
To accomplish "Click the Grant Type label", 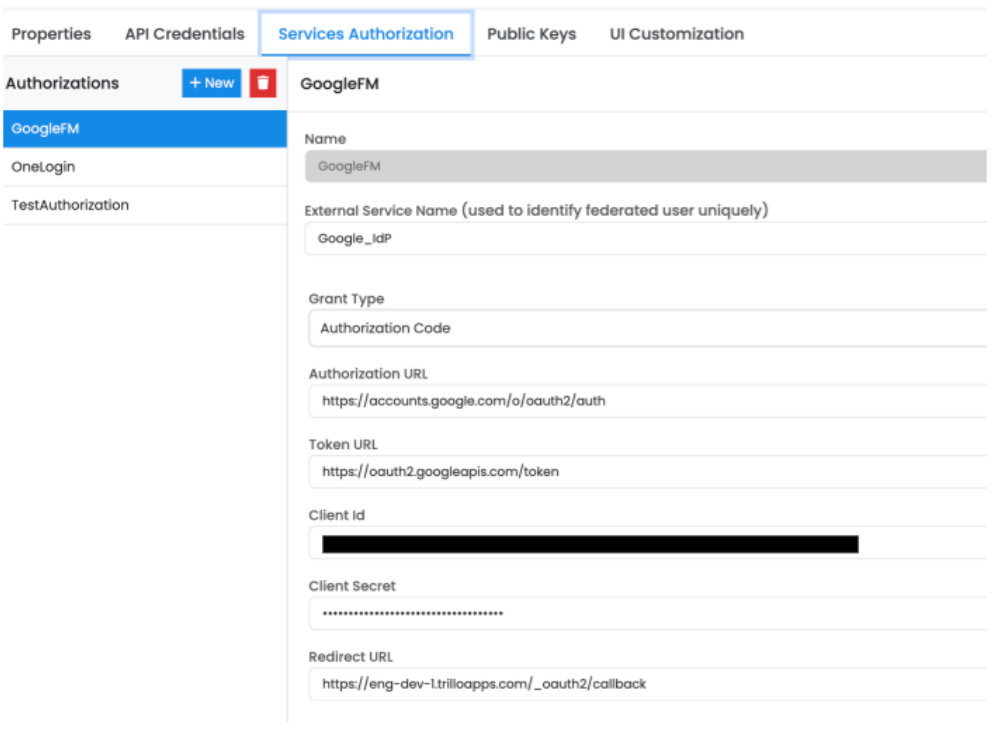I will pyautogui.click(x=346, y=299).
